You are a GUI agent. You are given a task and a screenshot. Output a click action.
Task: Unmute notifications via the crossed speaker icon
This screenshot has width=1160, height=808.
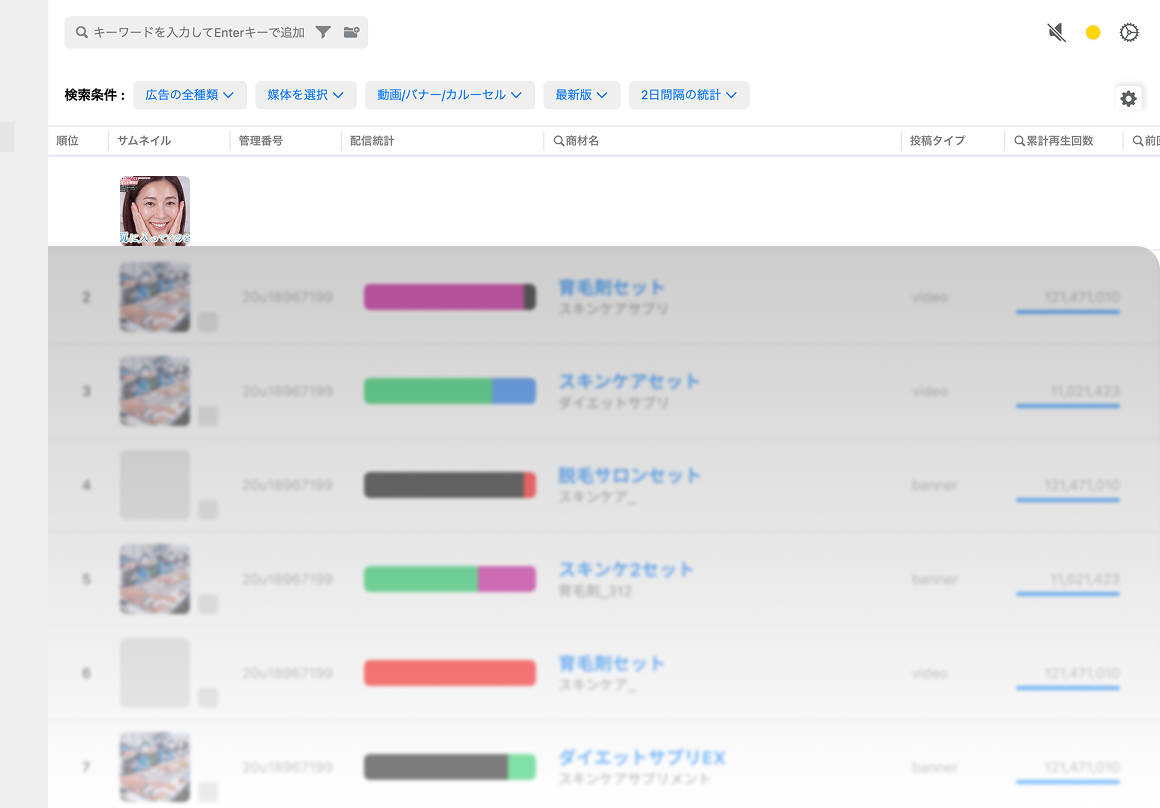1055,32
